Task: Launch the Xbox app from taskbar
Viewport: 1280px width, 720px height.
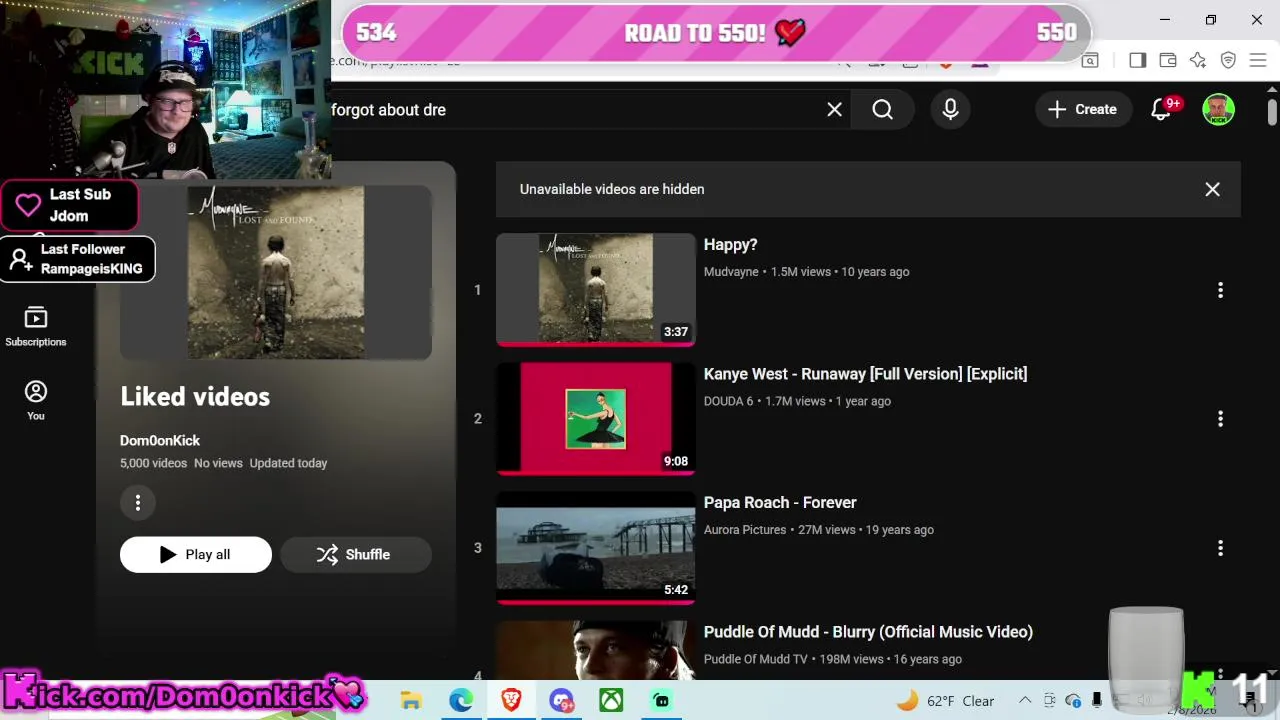Action: tap(611, 700)
